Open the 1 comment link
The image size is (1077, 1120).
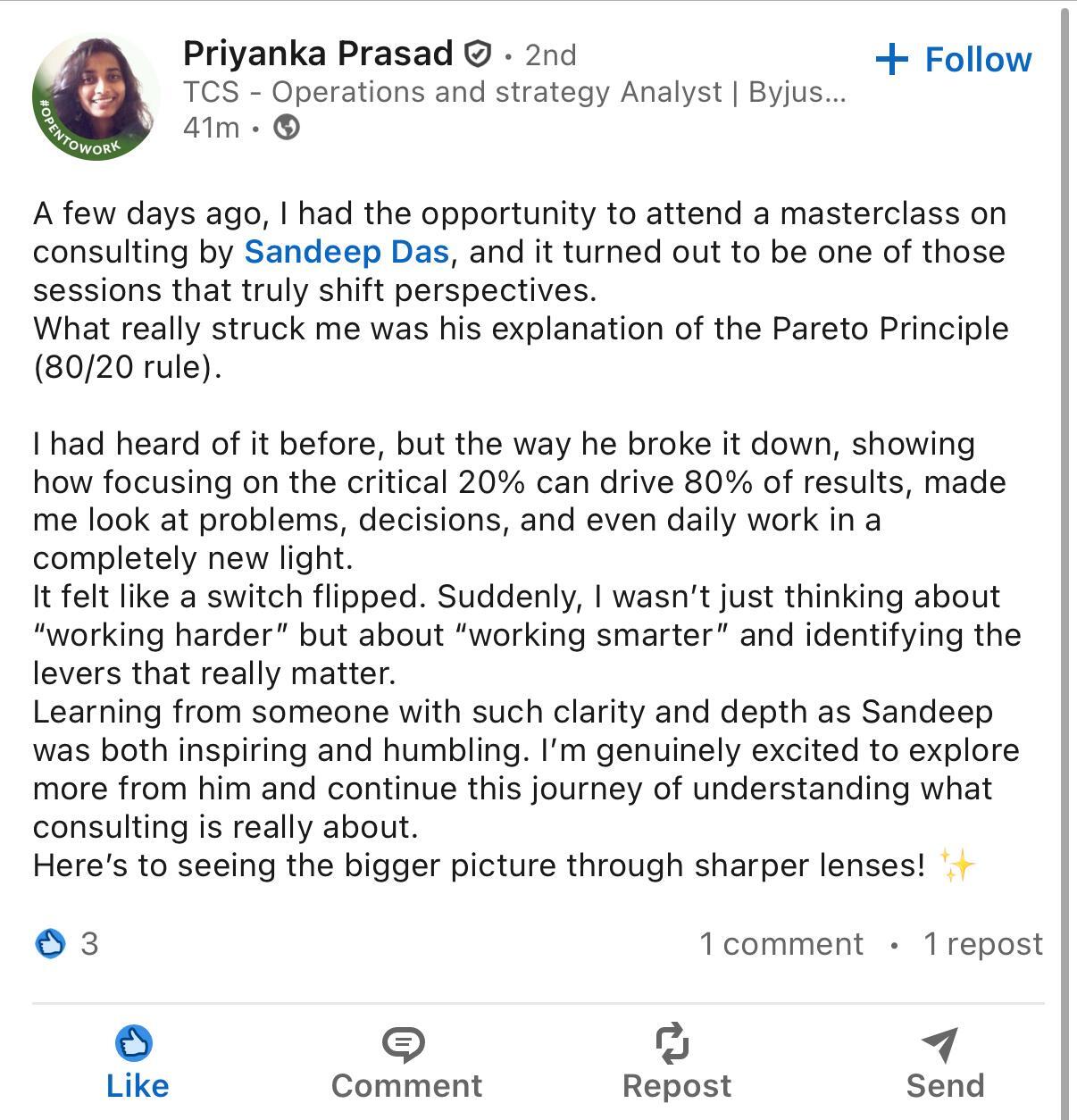(x=781, y=944)
